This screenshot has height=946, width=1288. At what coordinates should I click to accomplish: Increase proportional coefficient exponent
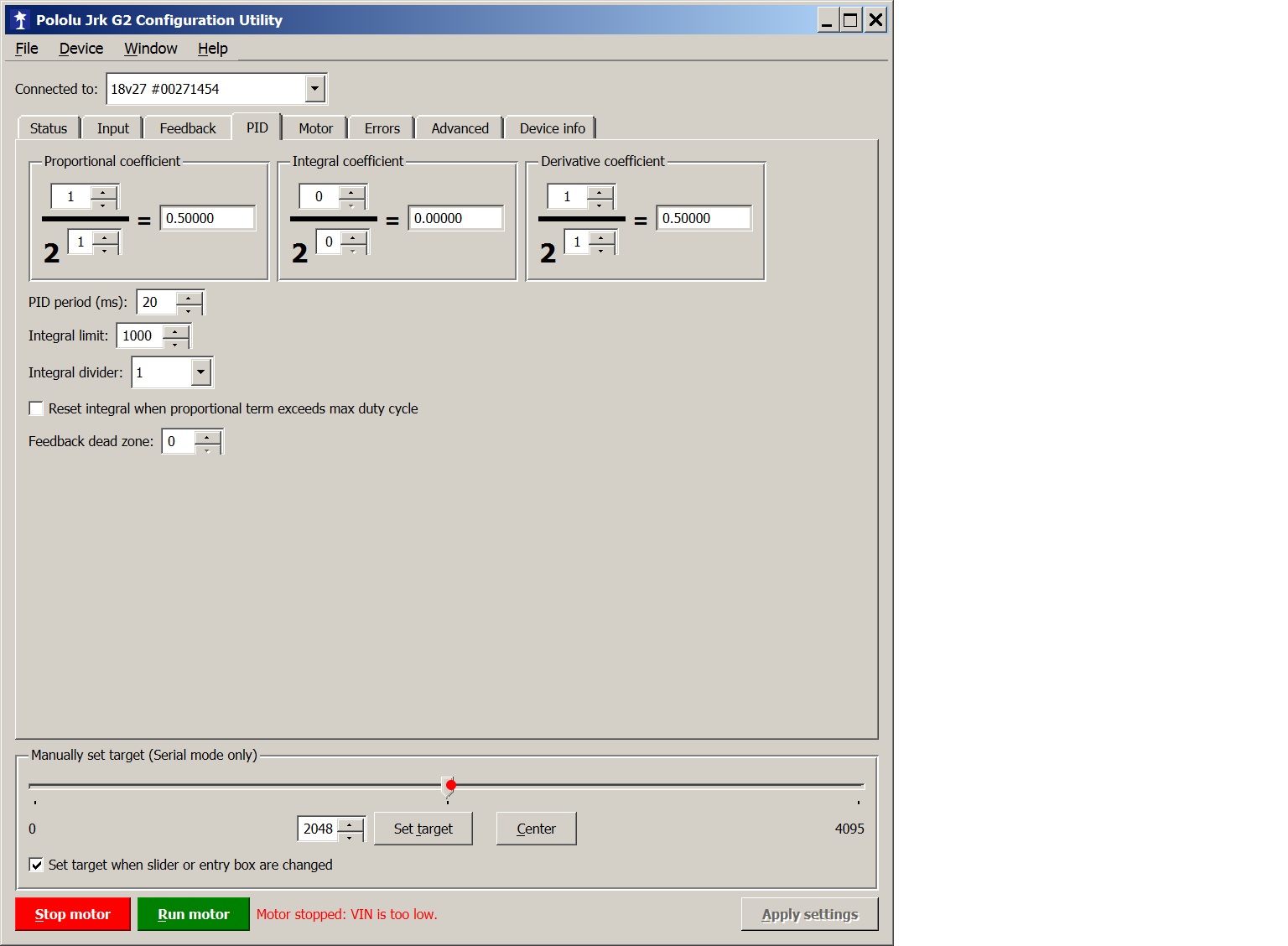pos(105,237)
